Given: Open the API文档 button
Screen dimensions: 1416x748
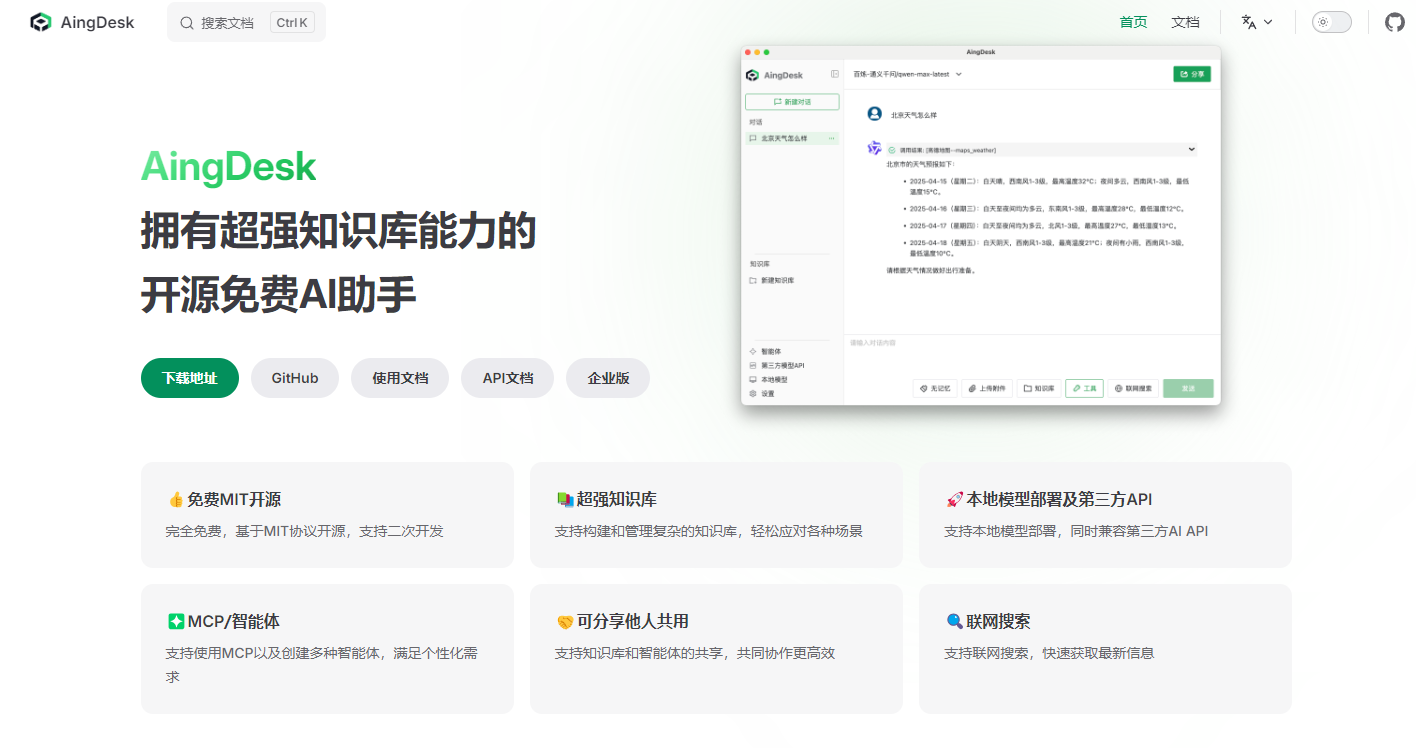Looking at the screenshot, I should [x=508, y=378].
